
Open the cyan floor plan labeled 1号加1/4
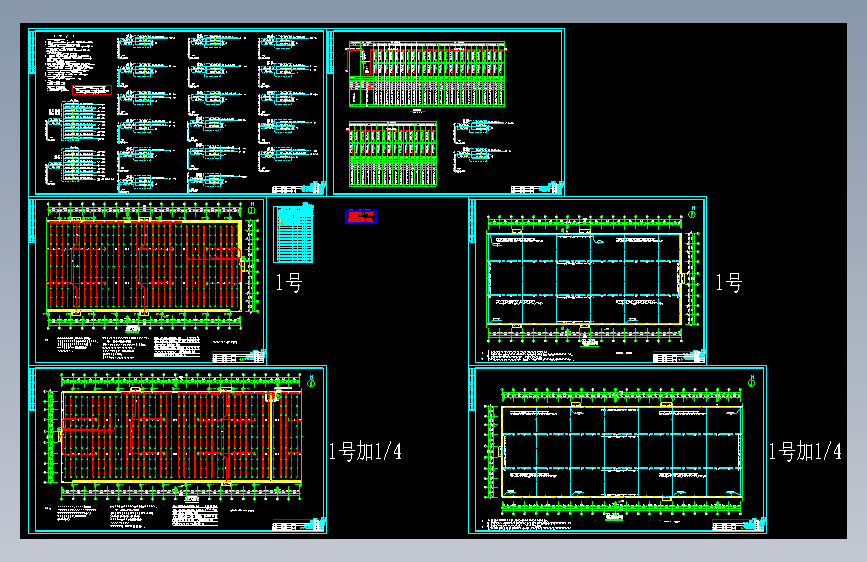click(617, 449)
